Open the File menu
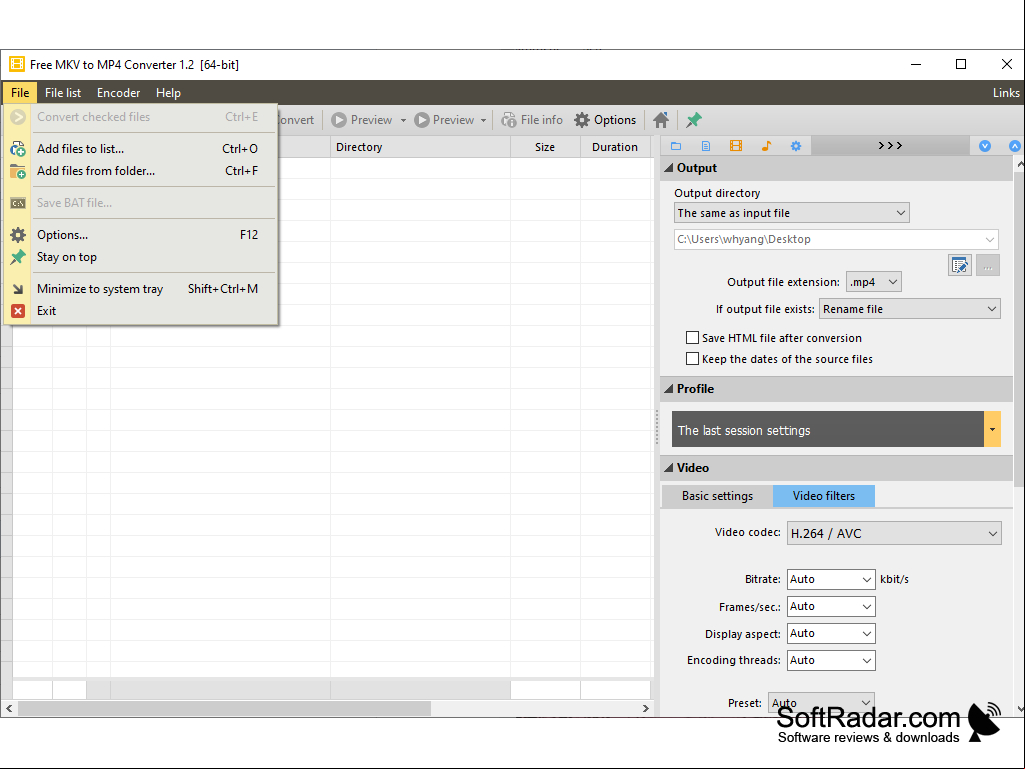The width and height of the screenshot is (1025, 769). (x=20, y=93)
